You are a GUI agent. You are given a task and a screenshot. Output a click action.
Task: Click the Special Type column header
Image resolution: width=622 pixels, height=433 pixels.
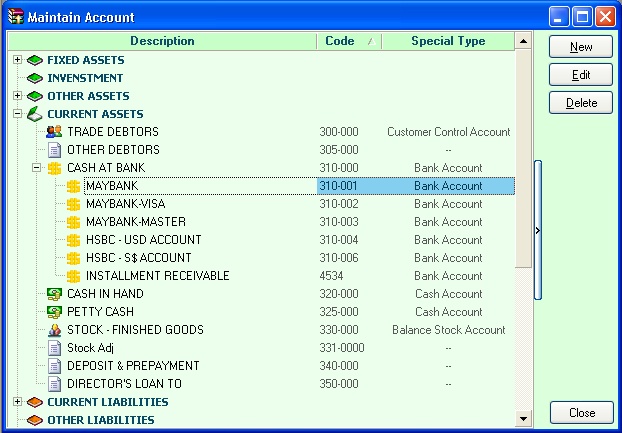(x=447, y=41)
